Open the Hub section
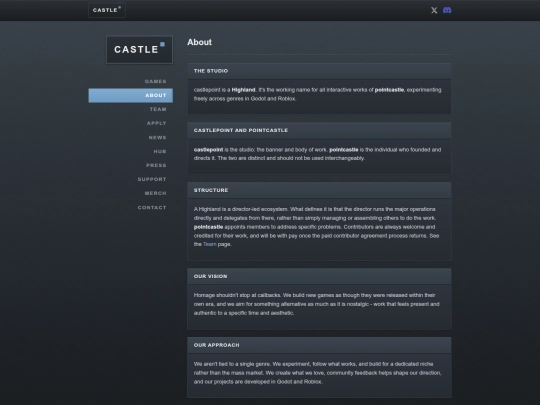Screen dimensions: 540x405 click(x=160, y=152)
